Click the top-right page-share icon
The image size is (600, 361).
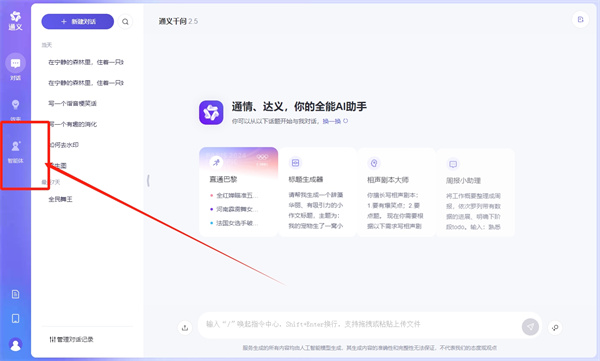pos(580,20)
